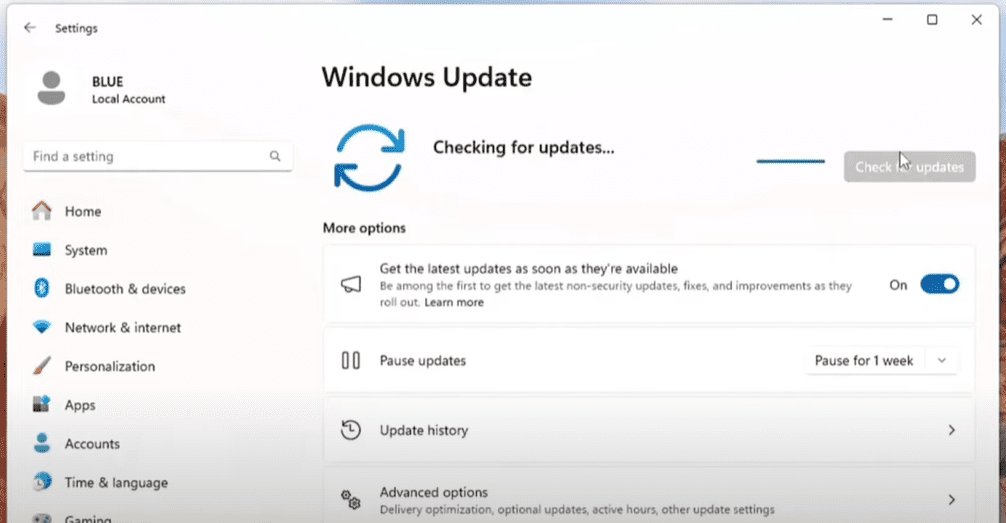The width and height of the screenshot is (1006, 523).
Task: Click the back arrow in Settings
Action: pyautogui.click(x=30, y=28)
